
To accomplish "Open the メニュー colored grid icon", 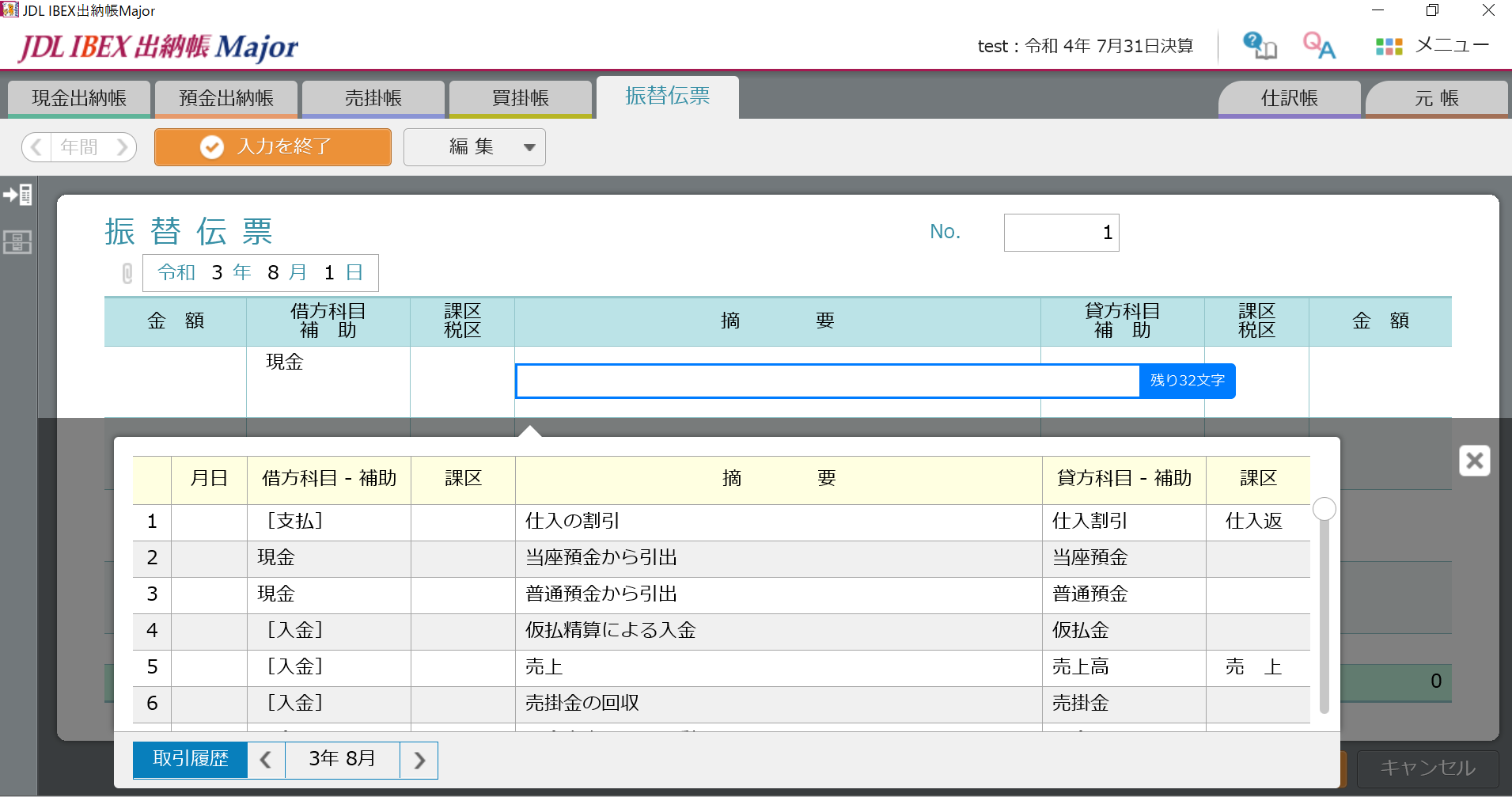I will [x=1389, y=45].
